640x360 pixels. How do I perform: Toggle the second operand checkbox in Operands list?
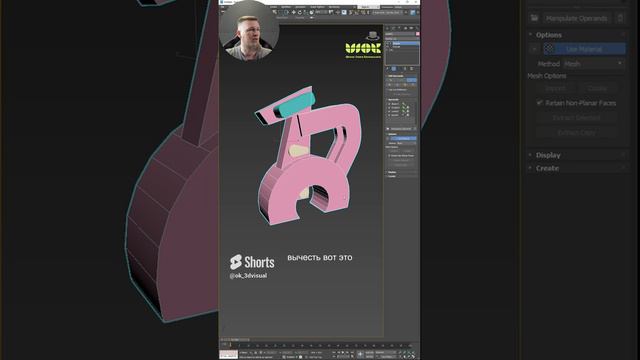[x=389, y=108]
